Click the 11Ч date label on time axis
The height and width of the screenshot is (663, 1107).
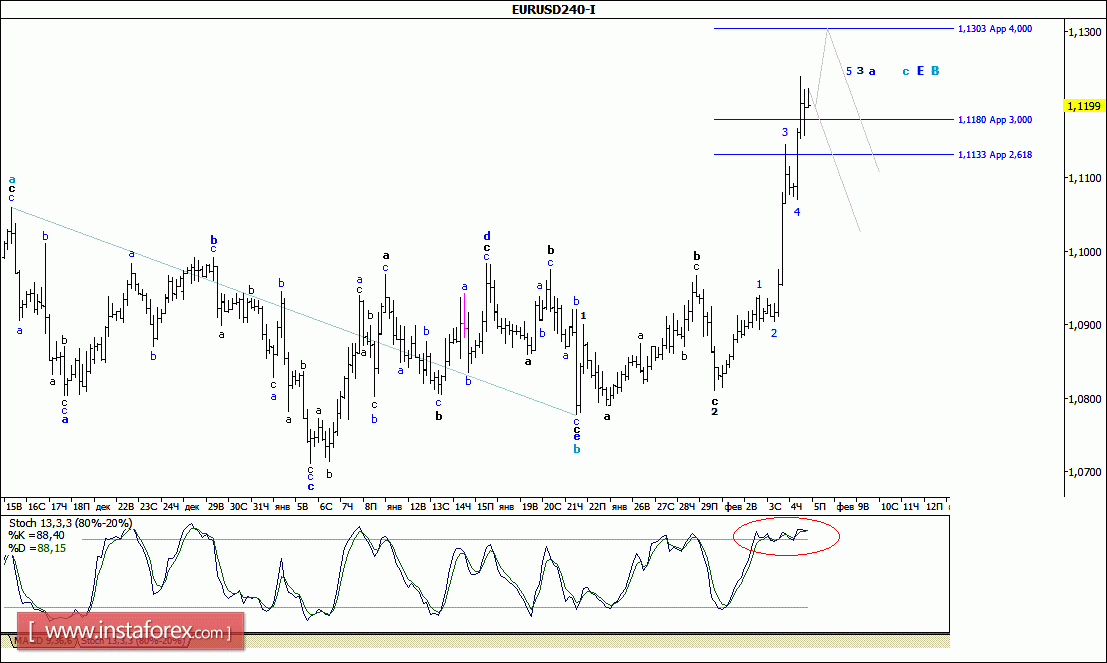click(x=911, y=506)
